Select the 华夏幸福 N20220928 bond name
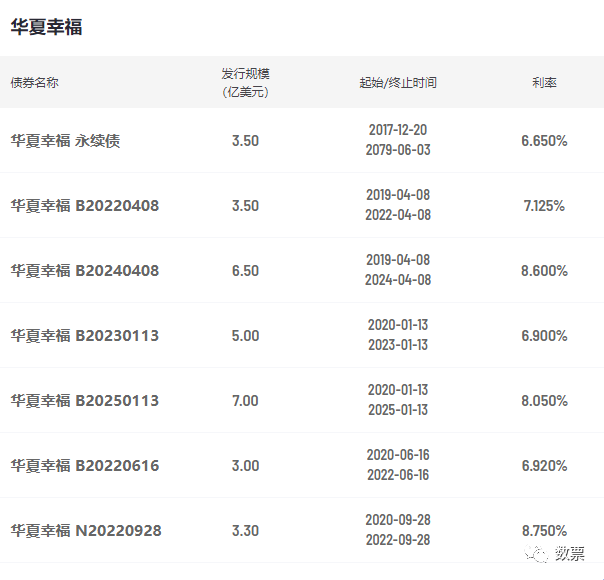 [x=86, y=531]
